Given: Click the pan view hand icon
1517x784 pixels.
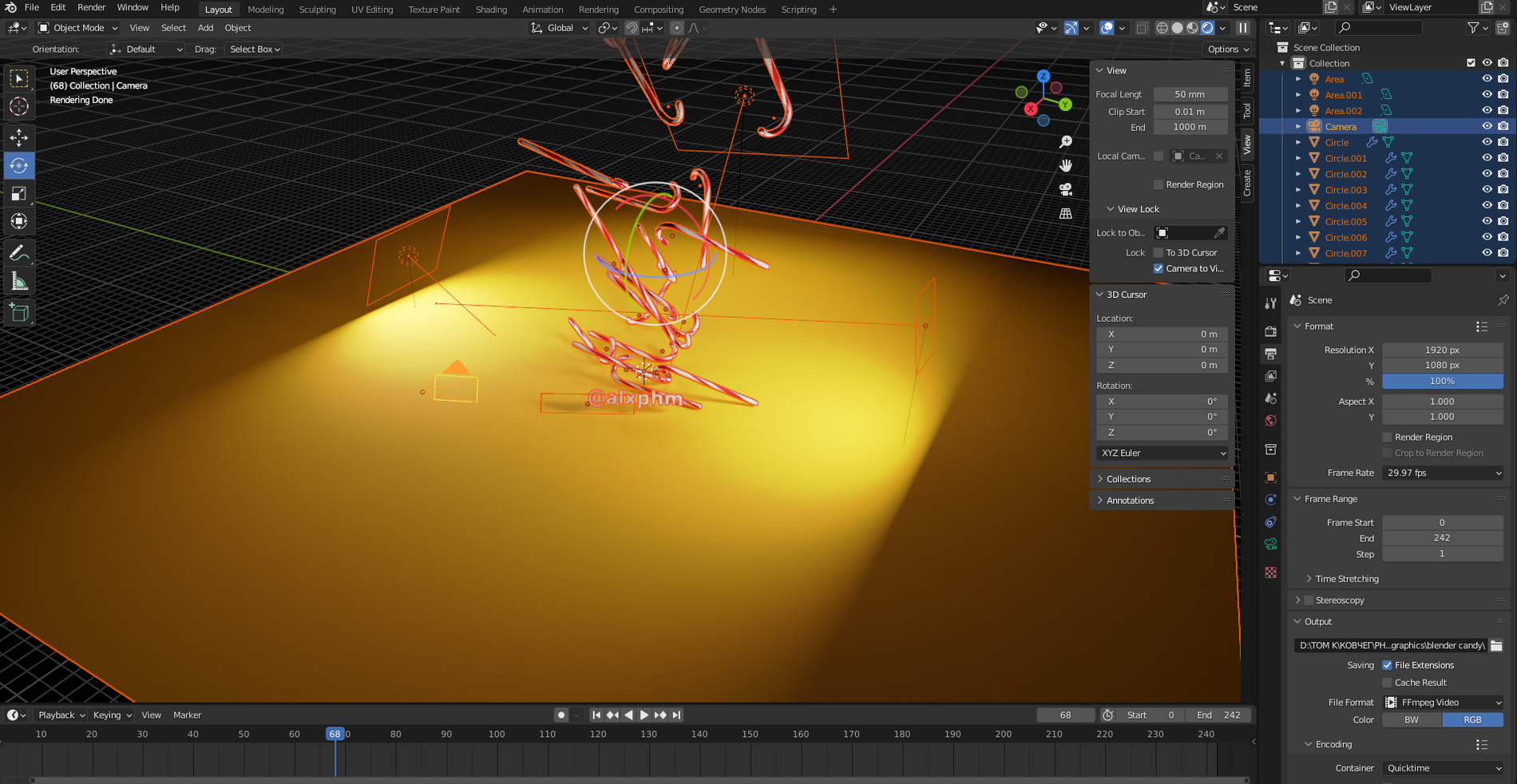Looking at the screenshot, I should 1066,166.
